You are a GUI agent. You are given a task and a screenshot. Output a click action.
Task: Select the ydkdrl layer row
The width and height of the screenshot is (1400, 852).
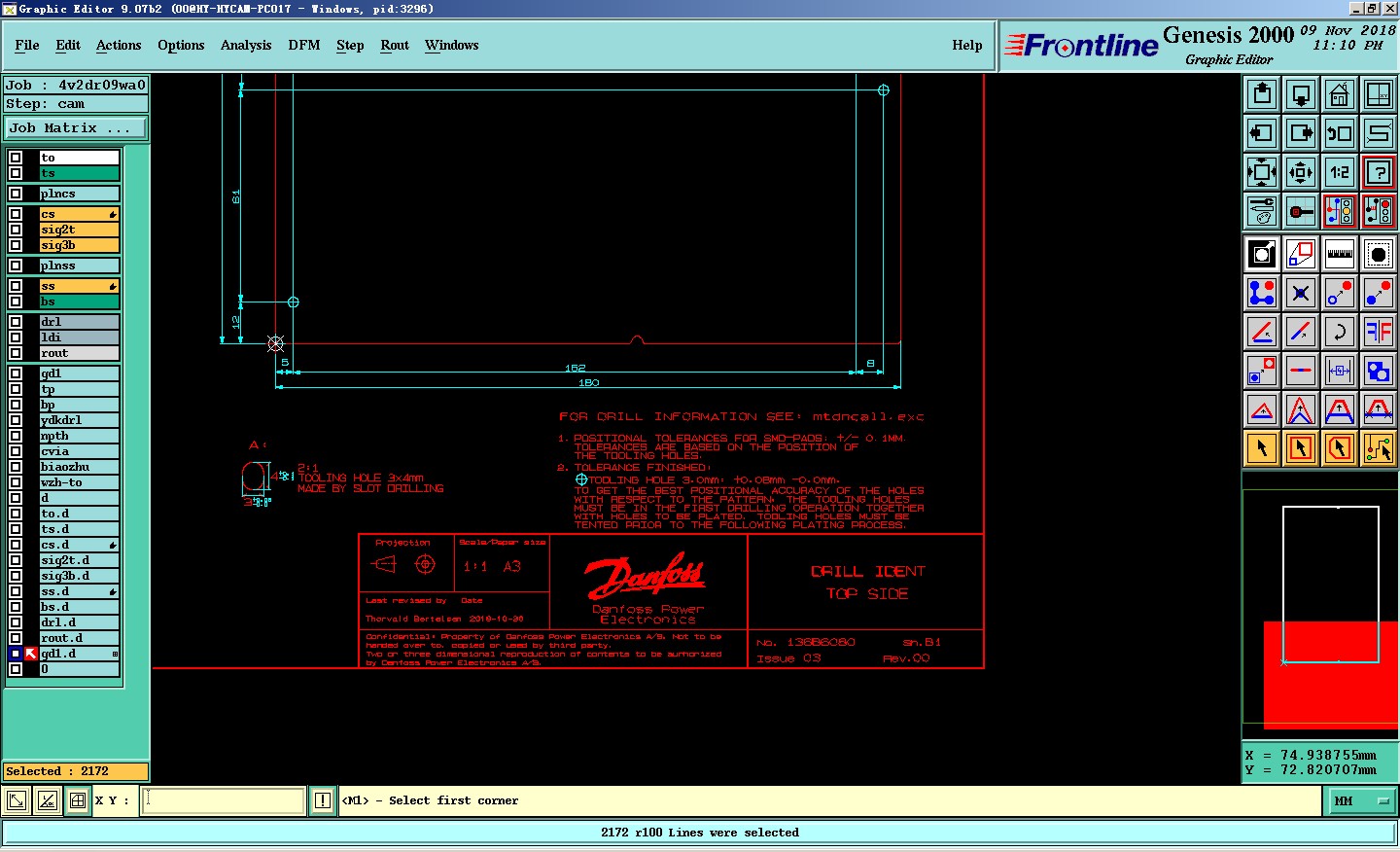tap(79, 420)
